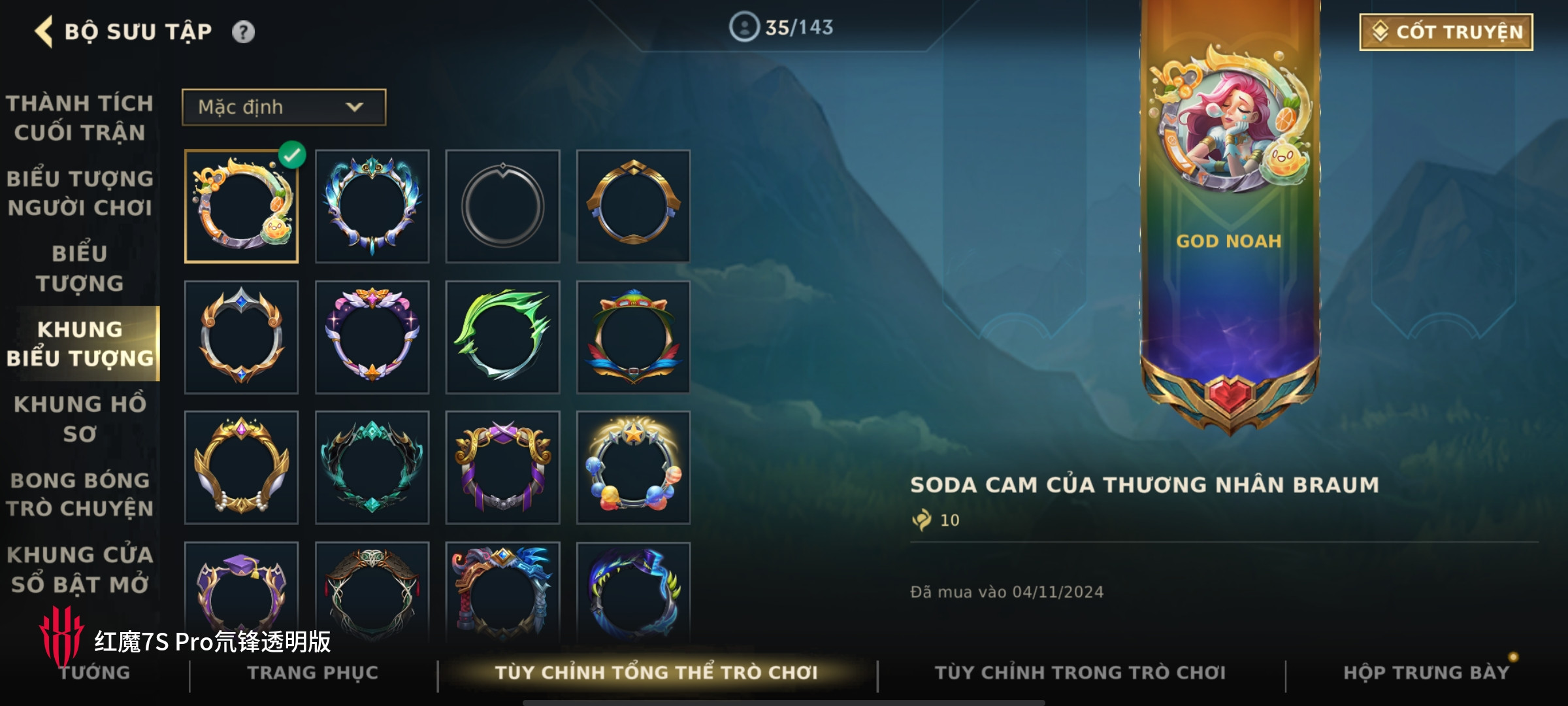Go back with the left arrow icon
This screenshot has width=1568, height=706.
[43, 31]
